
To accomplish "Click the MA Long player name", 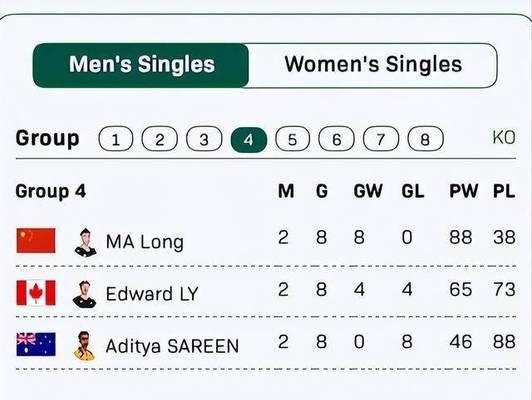I will click(x=145, y=242).
